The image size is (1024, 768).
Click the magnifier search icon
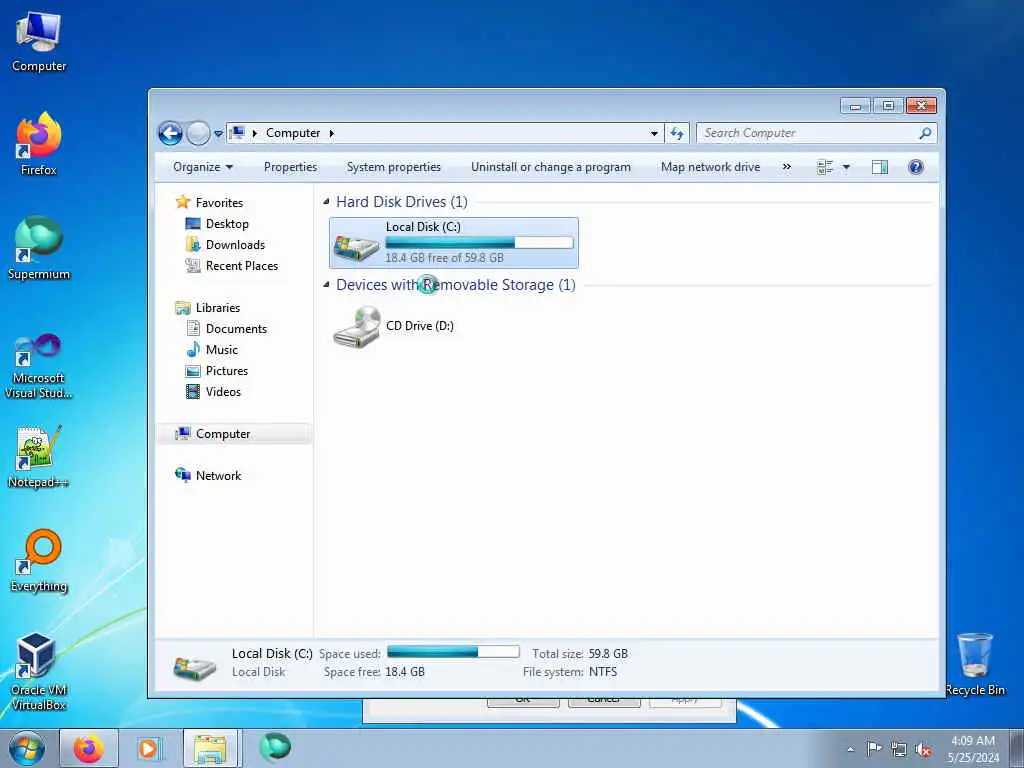pyautogui.click(x=925, y=133)
